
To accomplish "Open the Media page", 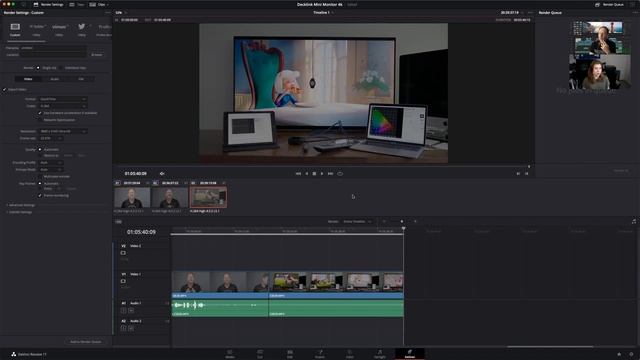I will click(x=230, y=353).
